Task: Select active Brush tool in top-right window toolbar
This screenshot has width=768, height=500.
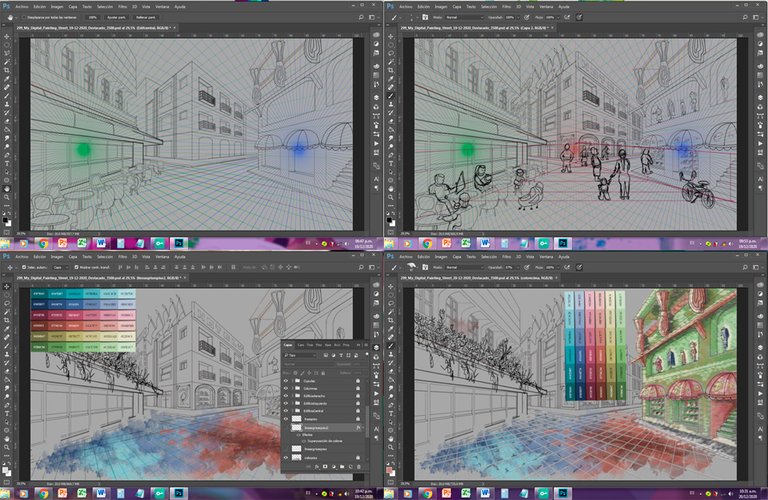Action: coord(391,95)
